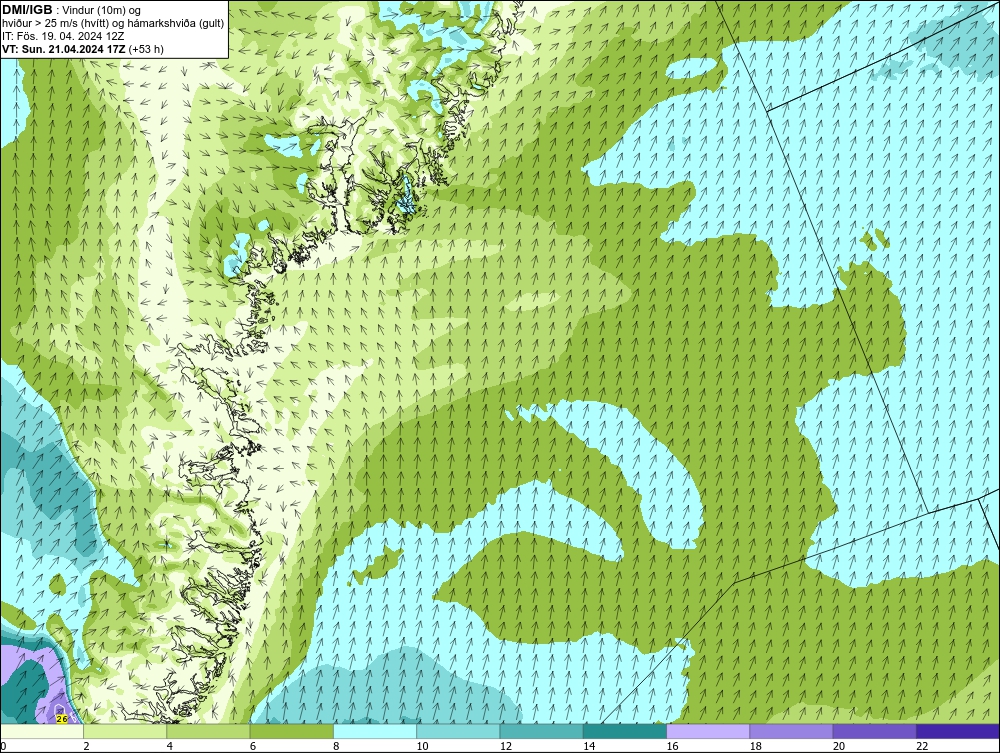The image size is (1000, 753).
Task: Click the cyan 10–12 m/s legend swatch
Action: click(x=458, y=731)
